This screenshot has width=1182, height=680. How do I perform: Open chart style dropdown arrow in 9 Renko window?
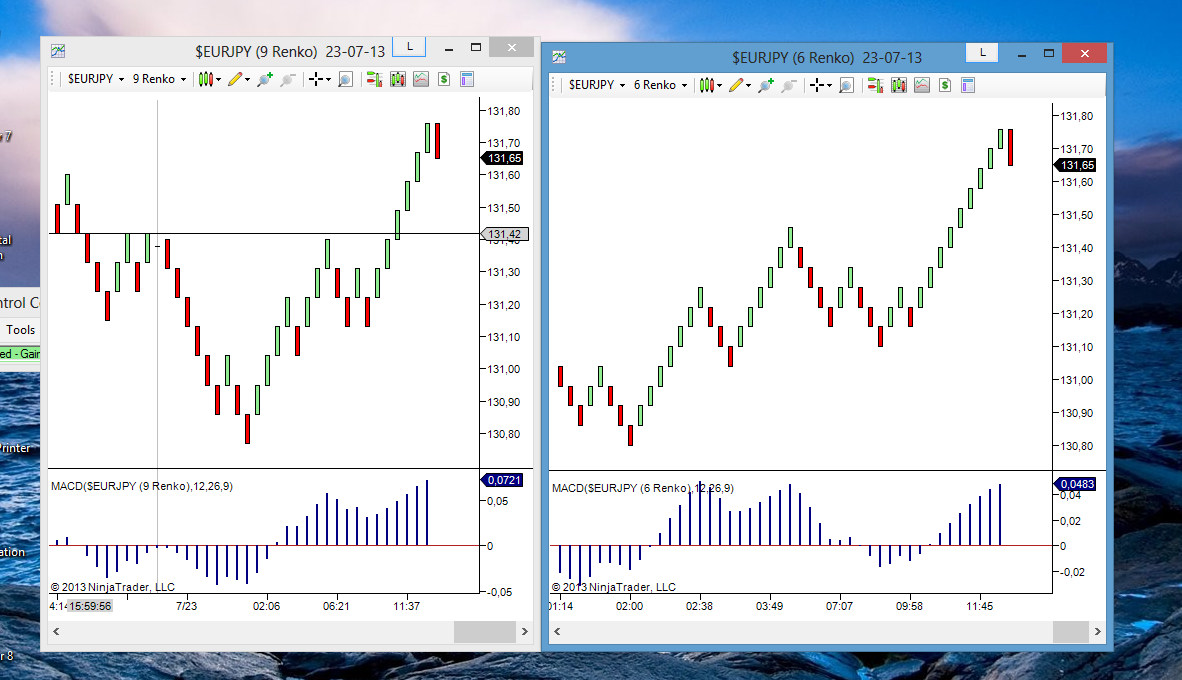[x=219, y=79]
